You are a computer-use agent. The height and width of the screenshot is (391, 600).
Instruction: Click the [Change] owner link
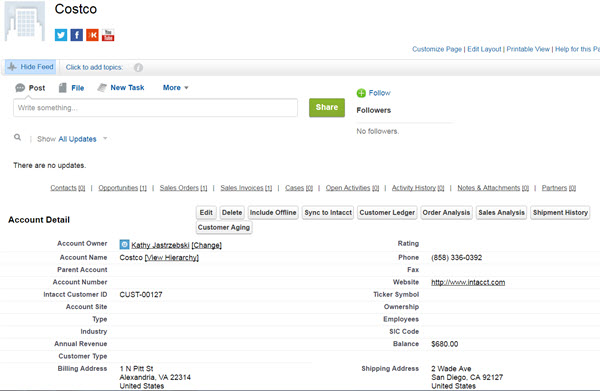pos(207,245)
